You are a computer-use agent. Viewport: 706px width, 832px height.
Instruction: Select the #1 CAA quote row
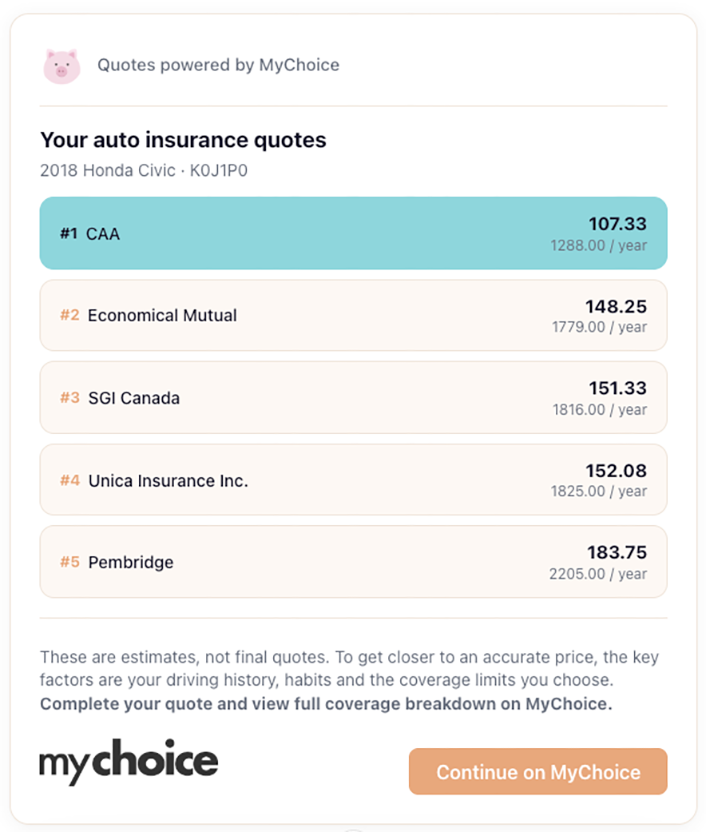[x=353, y=233]
